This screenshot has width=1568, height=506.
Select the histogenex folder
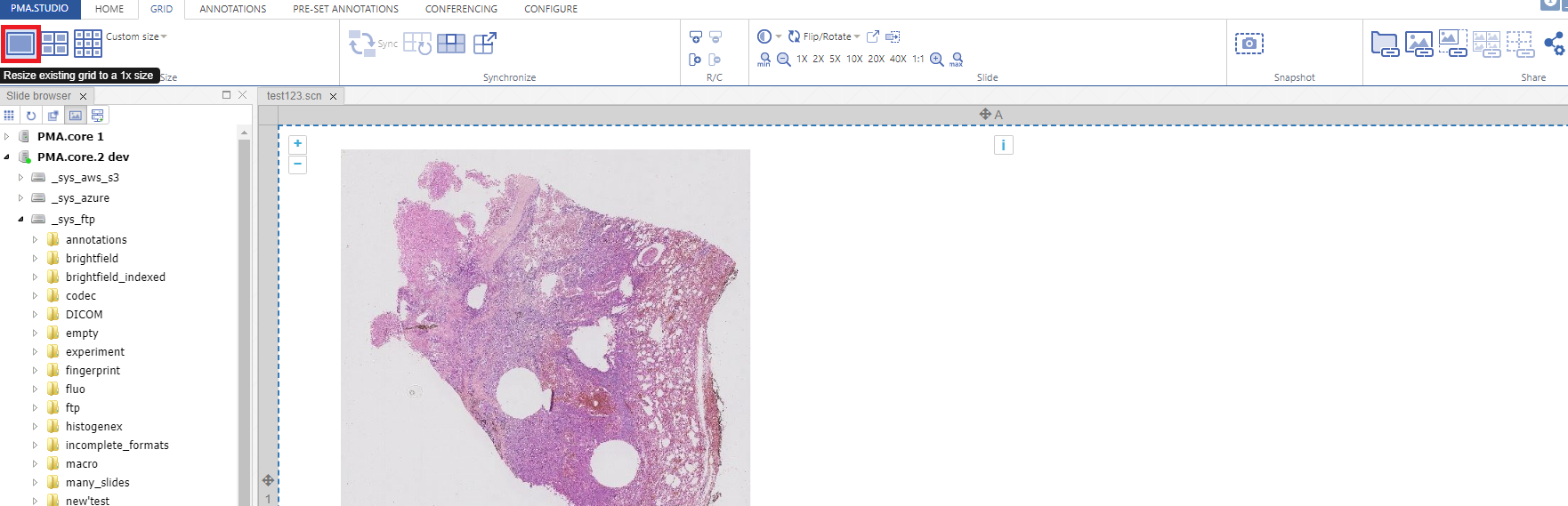[x=93, y=427]
